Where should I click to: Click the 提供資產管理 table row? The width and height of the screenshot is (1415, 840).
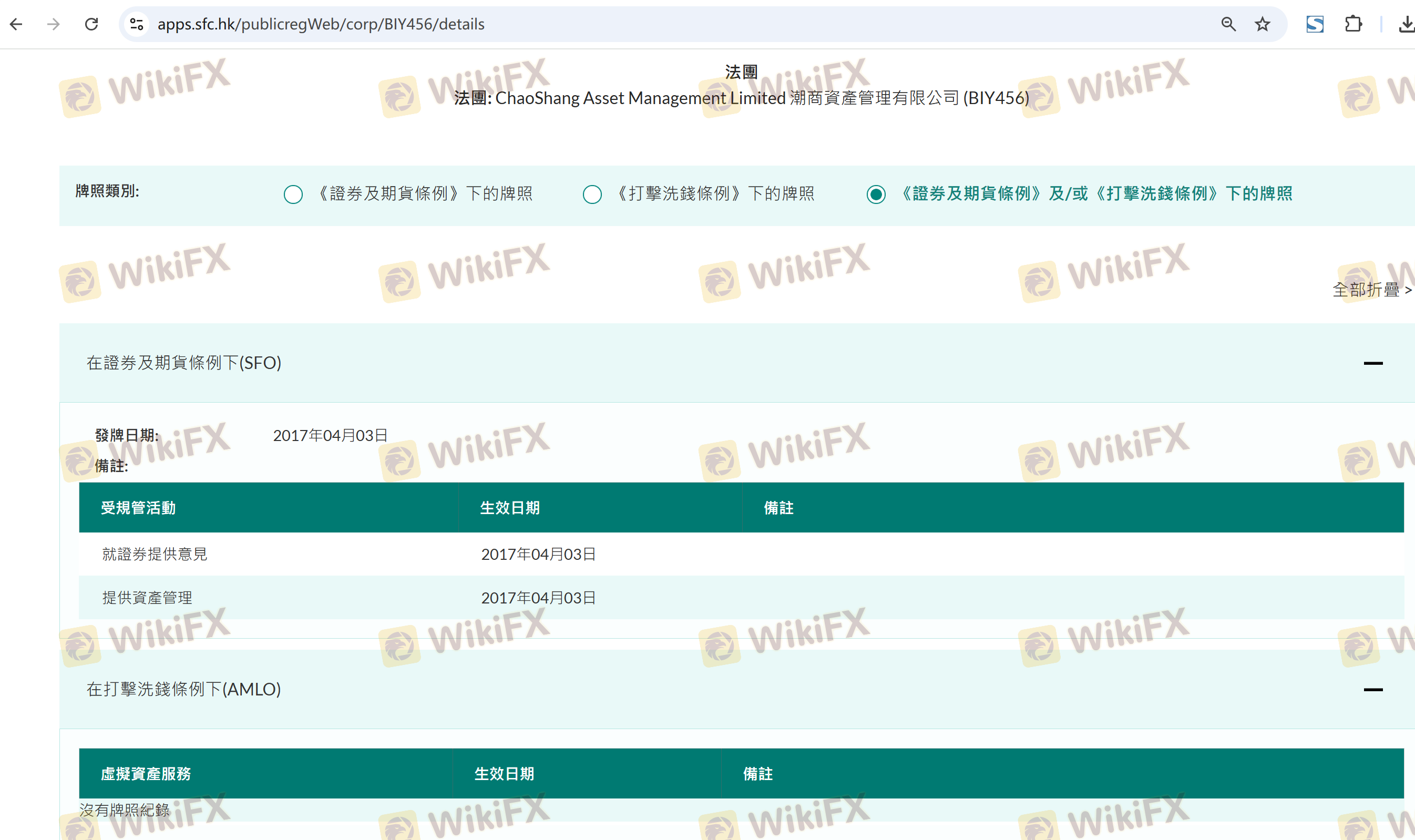pyautogui.click(x=147, y=598)
